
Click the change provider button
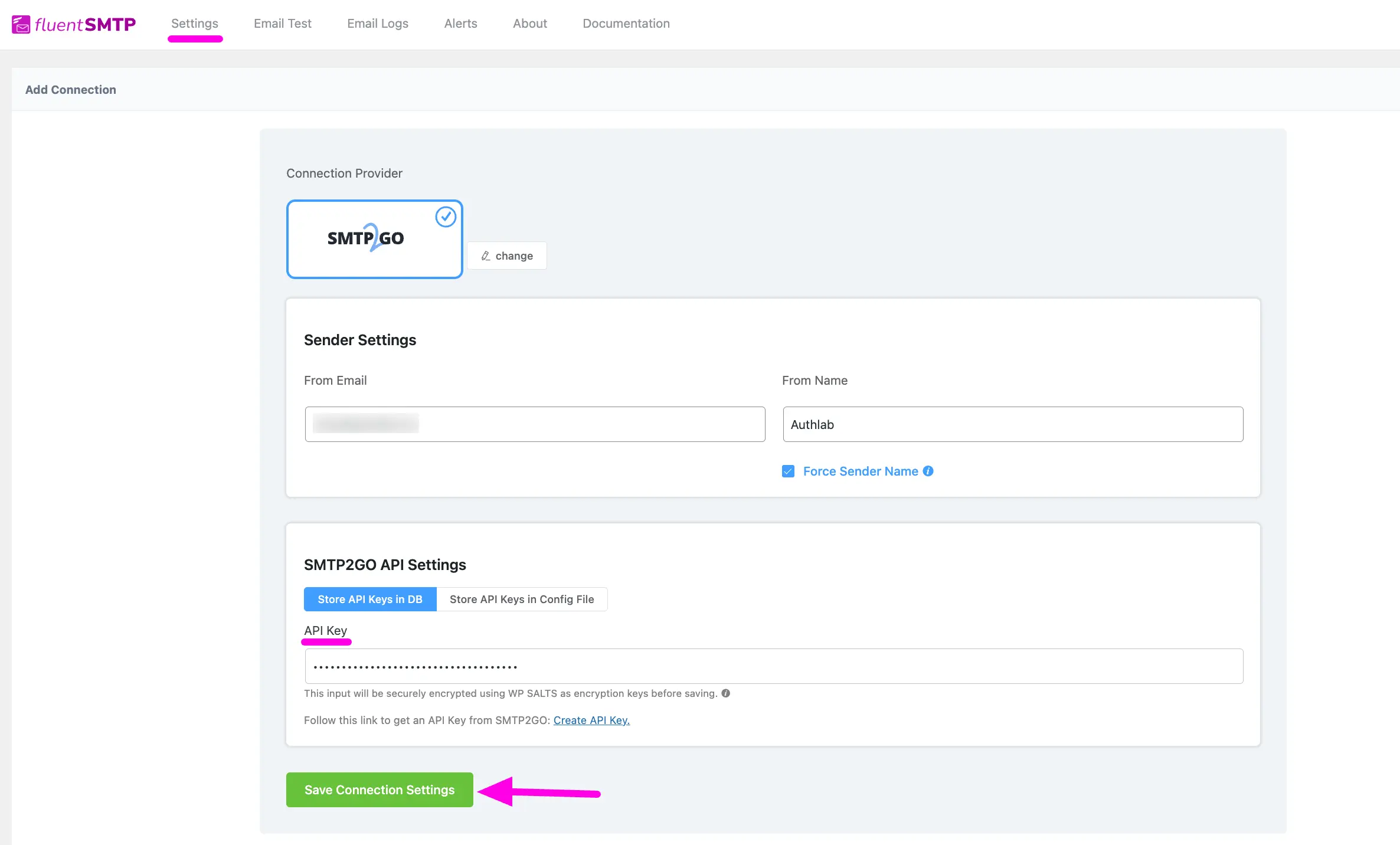click(x=507, y=256)
